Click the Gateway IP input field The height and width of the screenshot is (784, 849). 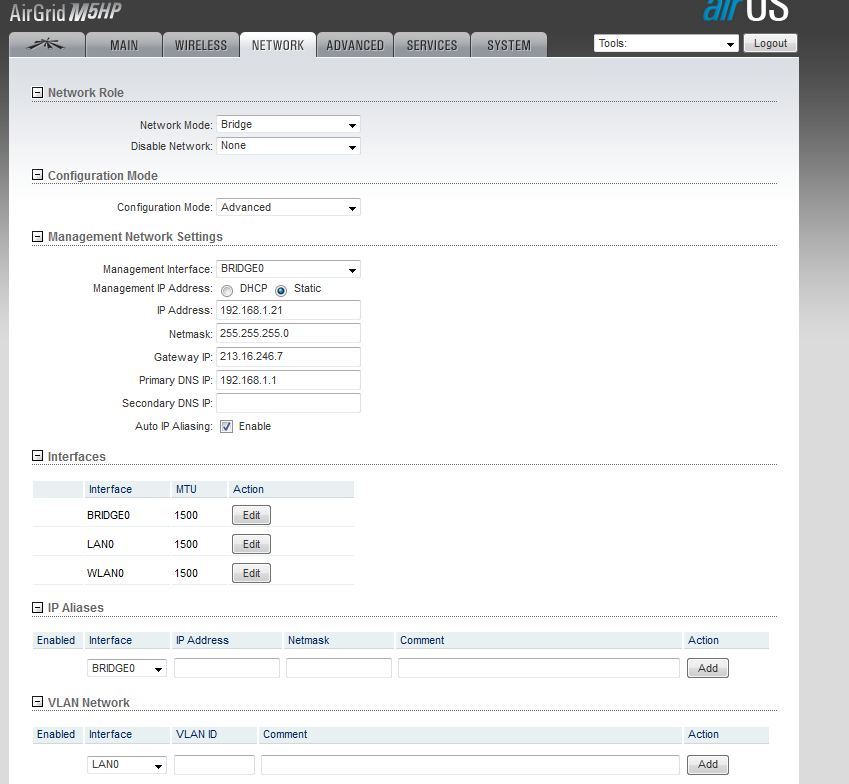click(x=288, y=357)
